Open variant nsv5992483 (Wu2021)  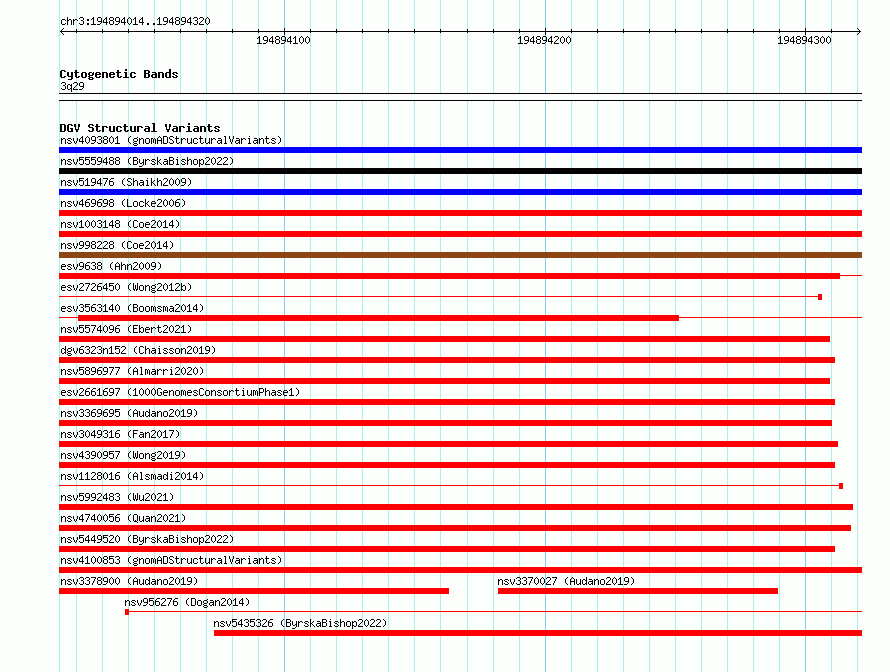[117, 497]
